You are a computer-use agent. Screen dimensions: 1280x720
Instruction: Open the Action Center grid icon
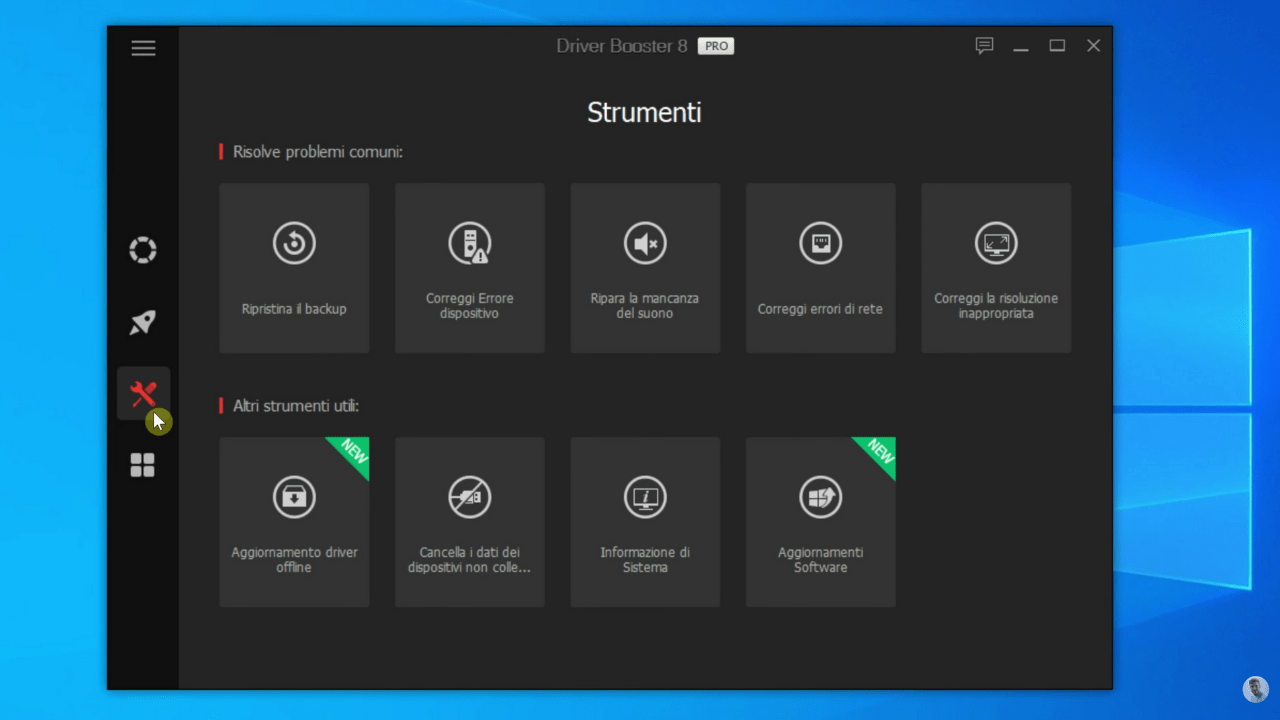[143, 465]
